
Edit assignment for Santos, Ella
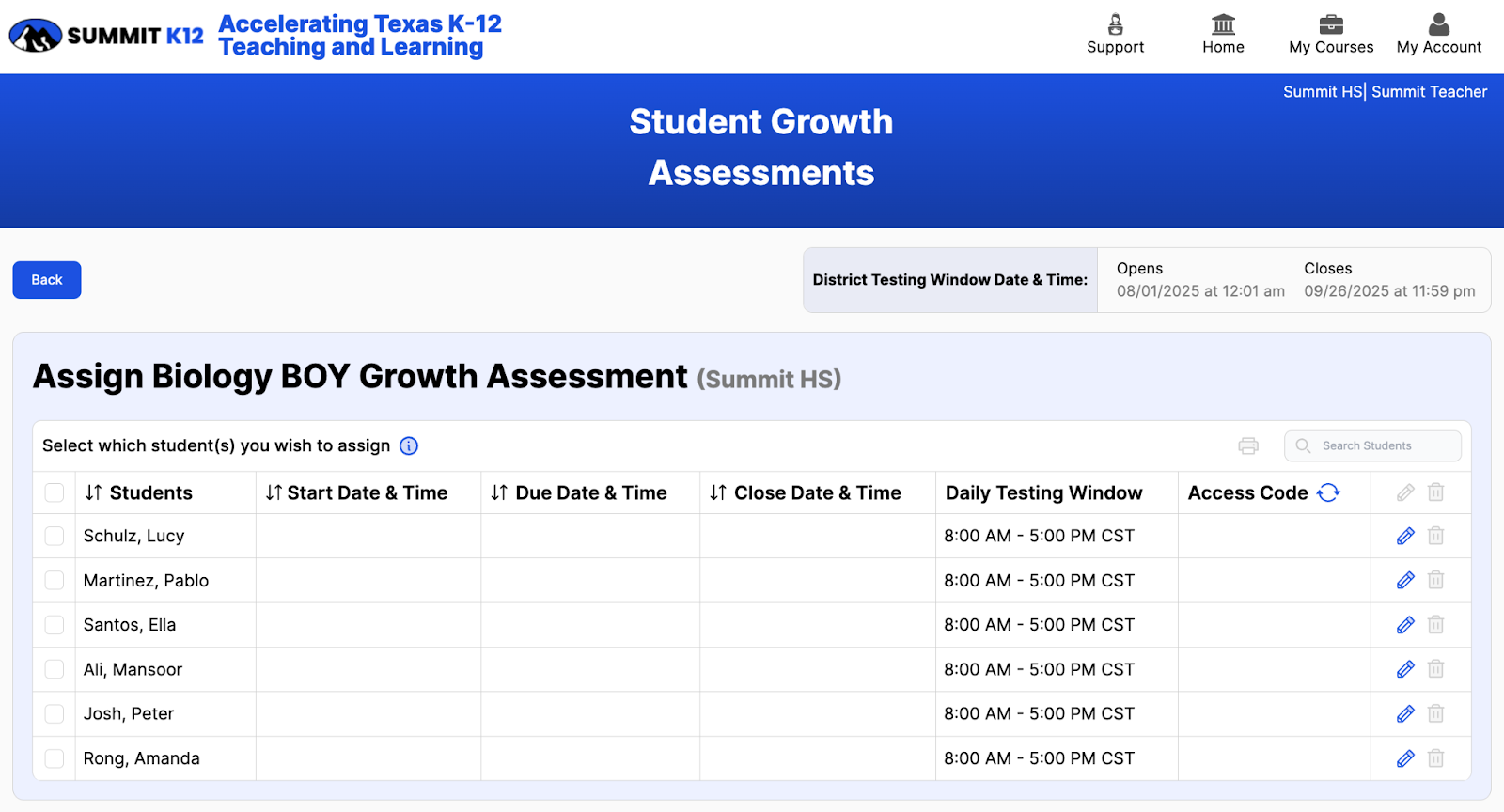1405,625
